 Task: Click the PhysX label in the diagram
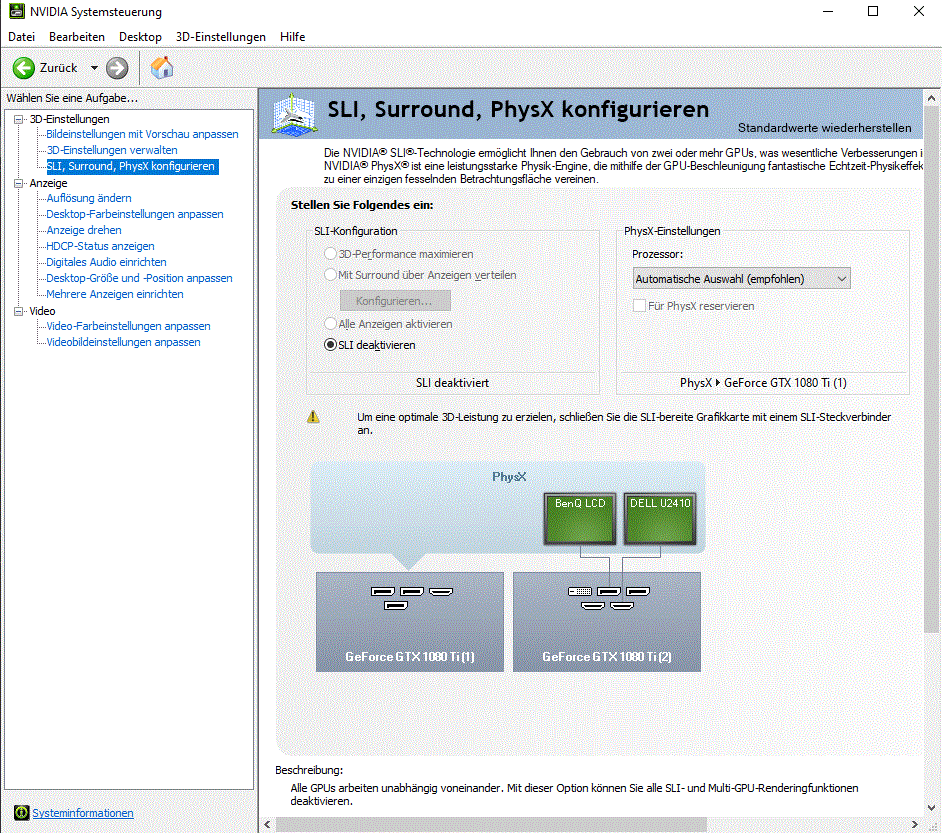(509, 477)
